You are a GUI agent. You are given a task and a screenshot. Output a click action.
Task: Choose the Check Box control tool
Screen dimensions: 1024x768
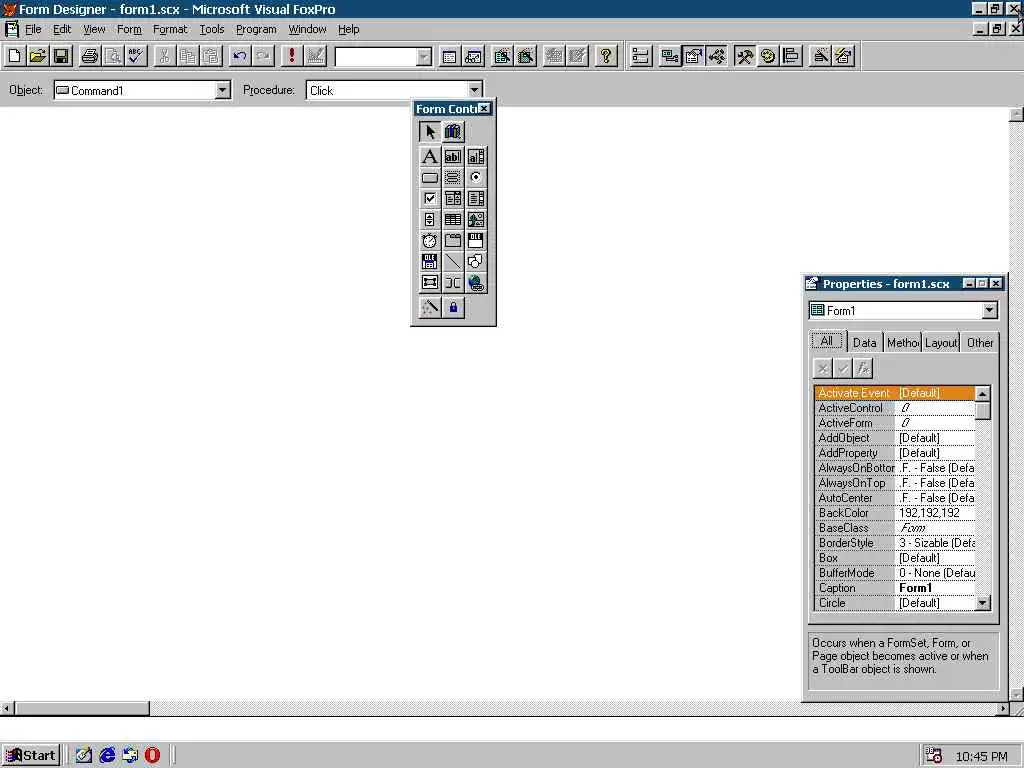point(429,199)
